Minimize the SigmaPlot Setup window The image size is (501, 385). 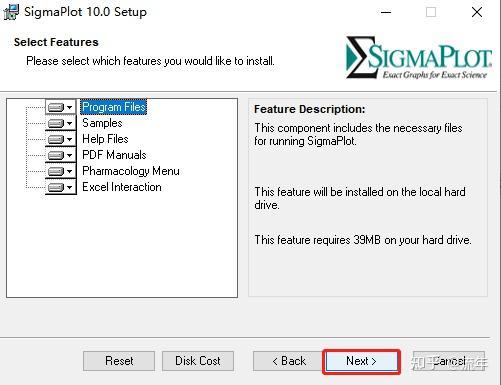(386, 12)
